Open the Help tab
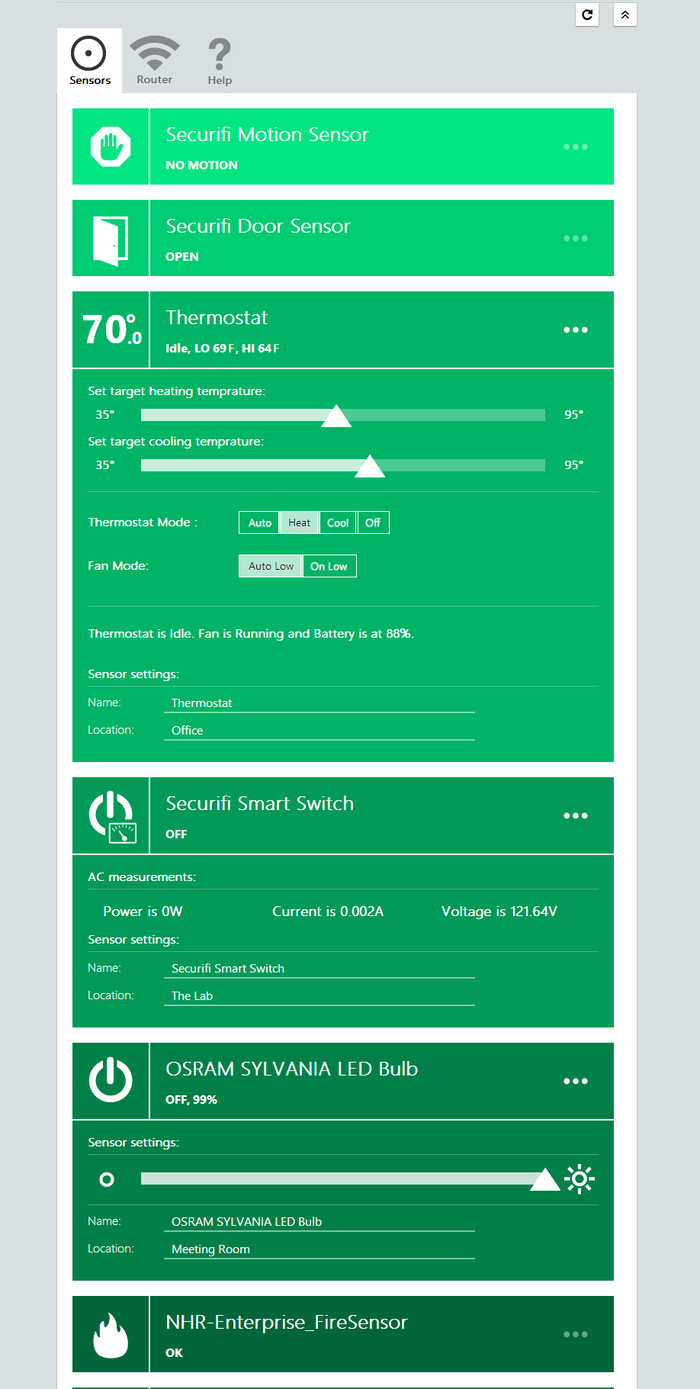700x1389 pixels. pyautogui.click(x=220, y=60)
